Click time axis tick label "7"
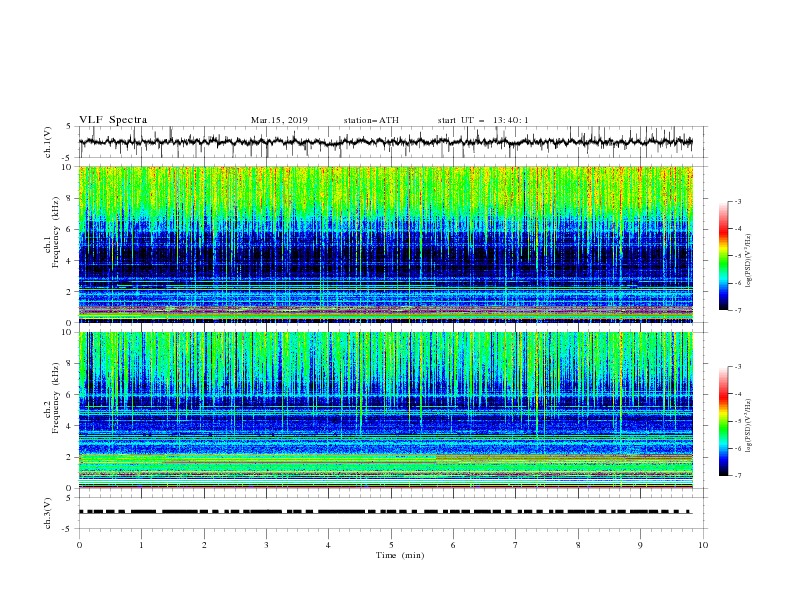Viewport: 792px width, 612px height. pyautogui.click(x=516, y=545)
